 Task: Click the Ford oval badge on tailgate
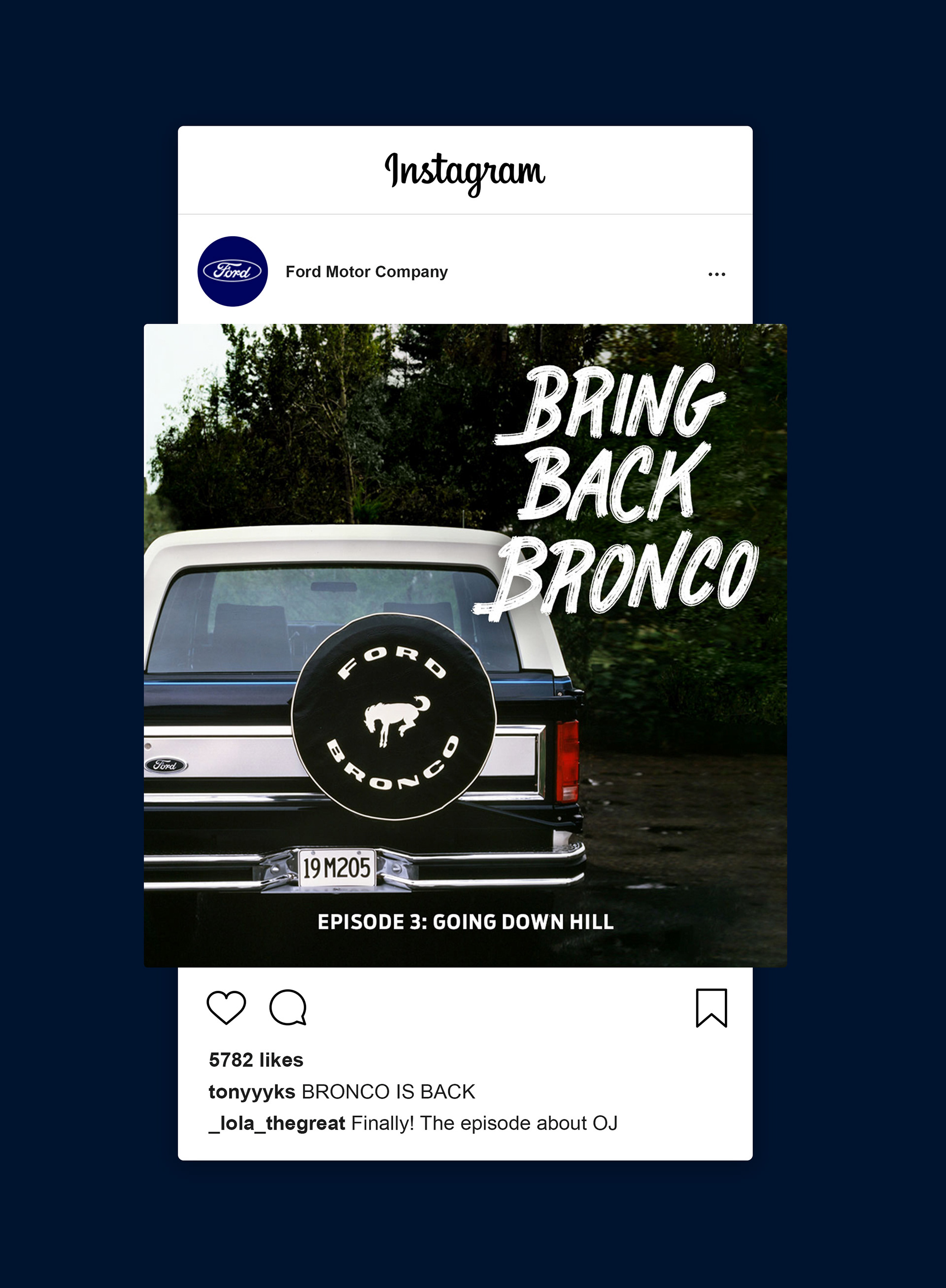point(166,765)
